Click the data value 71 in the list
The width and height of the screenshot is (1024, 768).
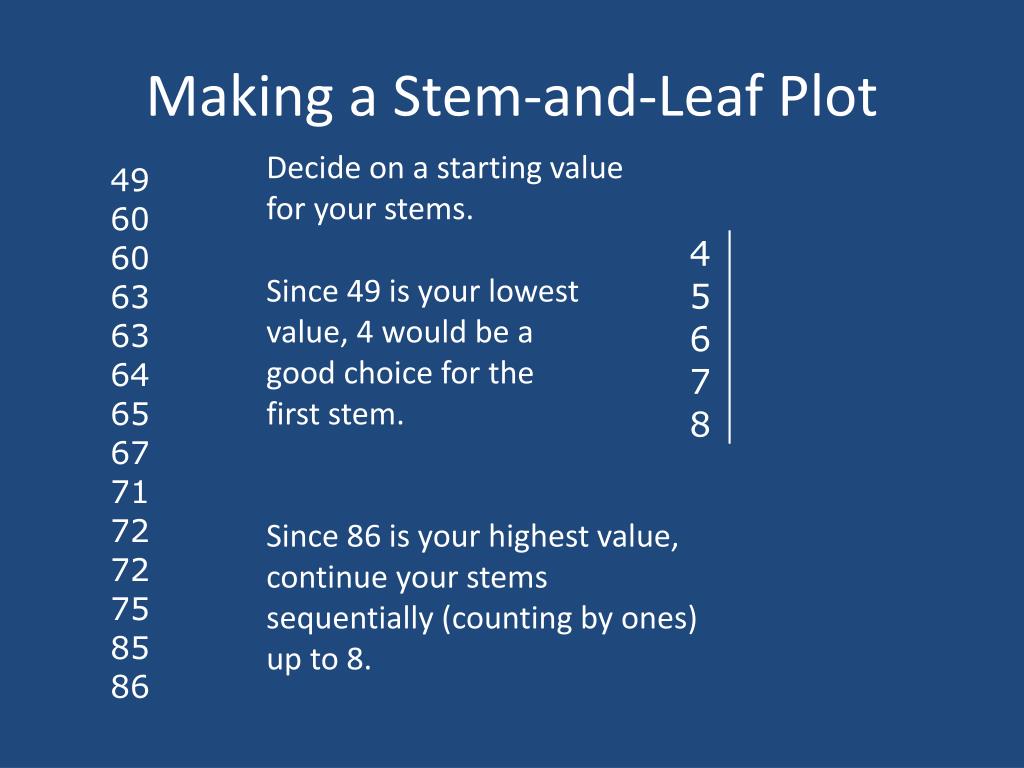pos(130,492)
